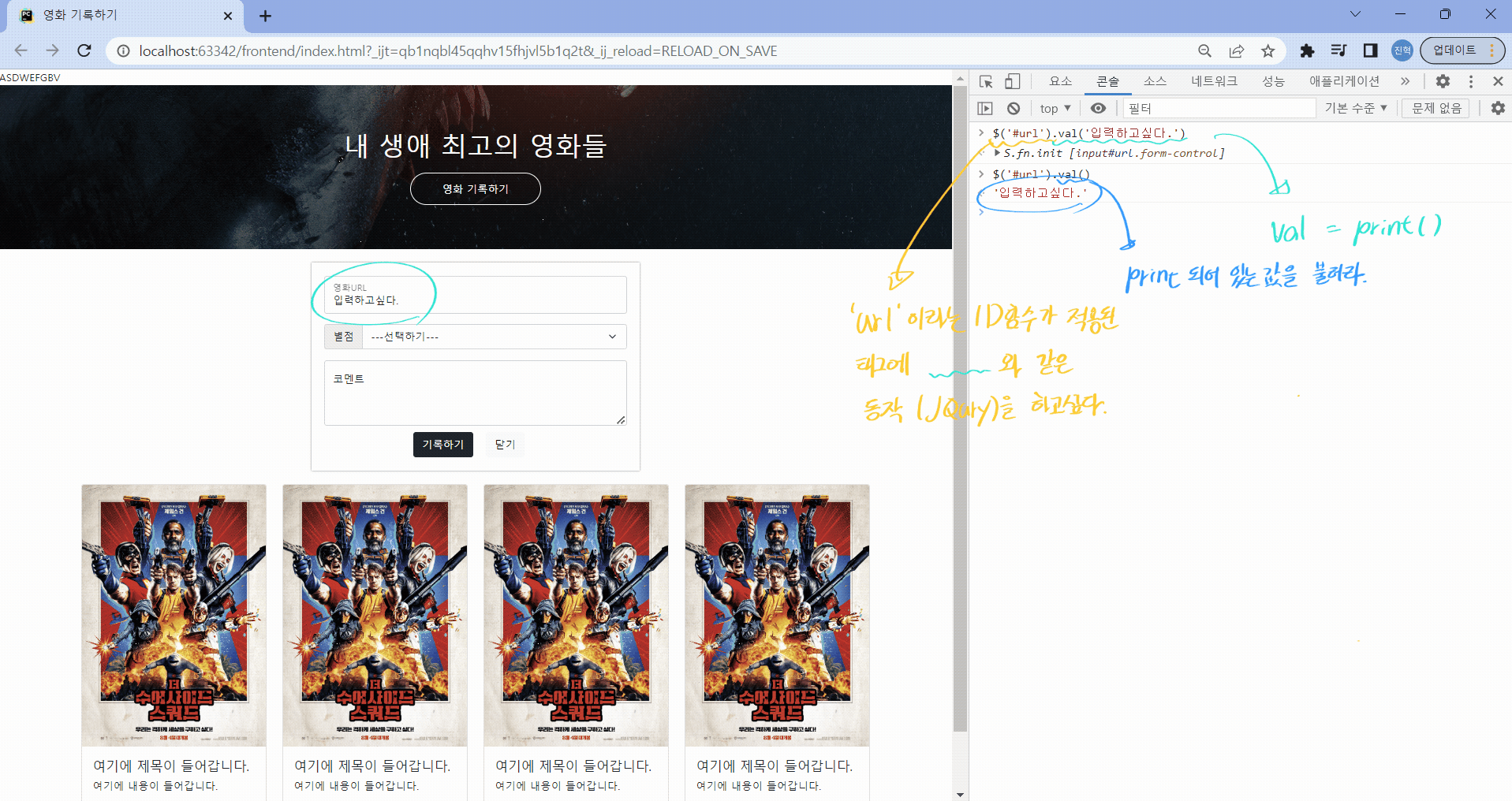Open a new browser tab
1512x801 pixels.
[x=265, y=16]
